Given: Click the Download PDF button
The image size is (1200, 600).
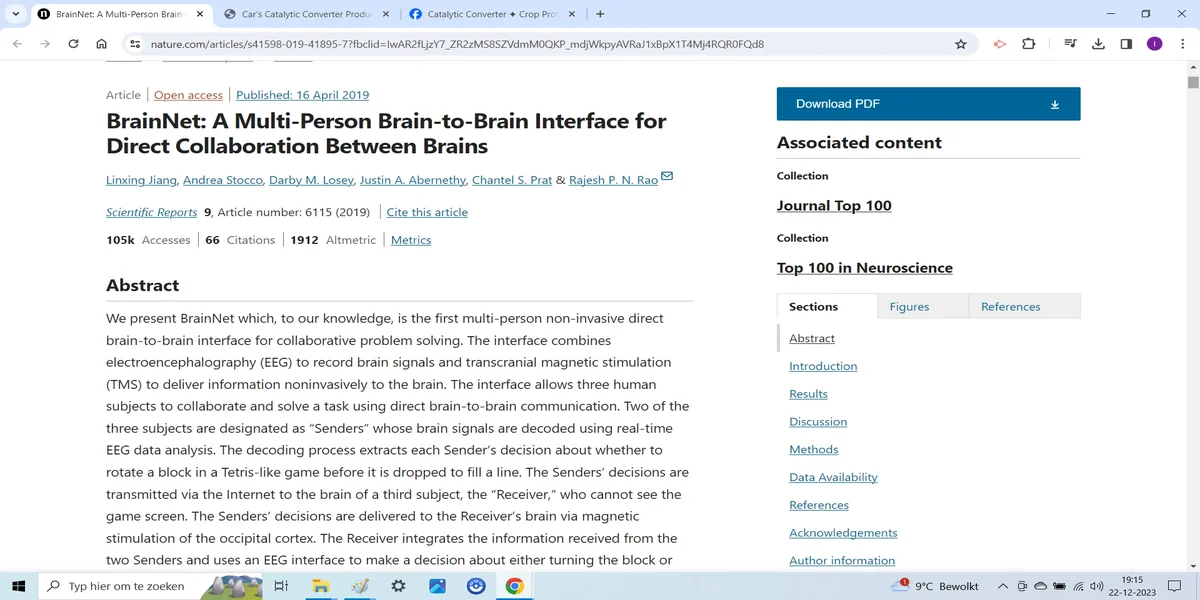Looking at the screenshot, I should [x=928, y=104].
